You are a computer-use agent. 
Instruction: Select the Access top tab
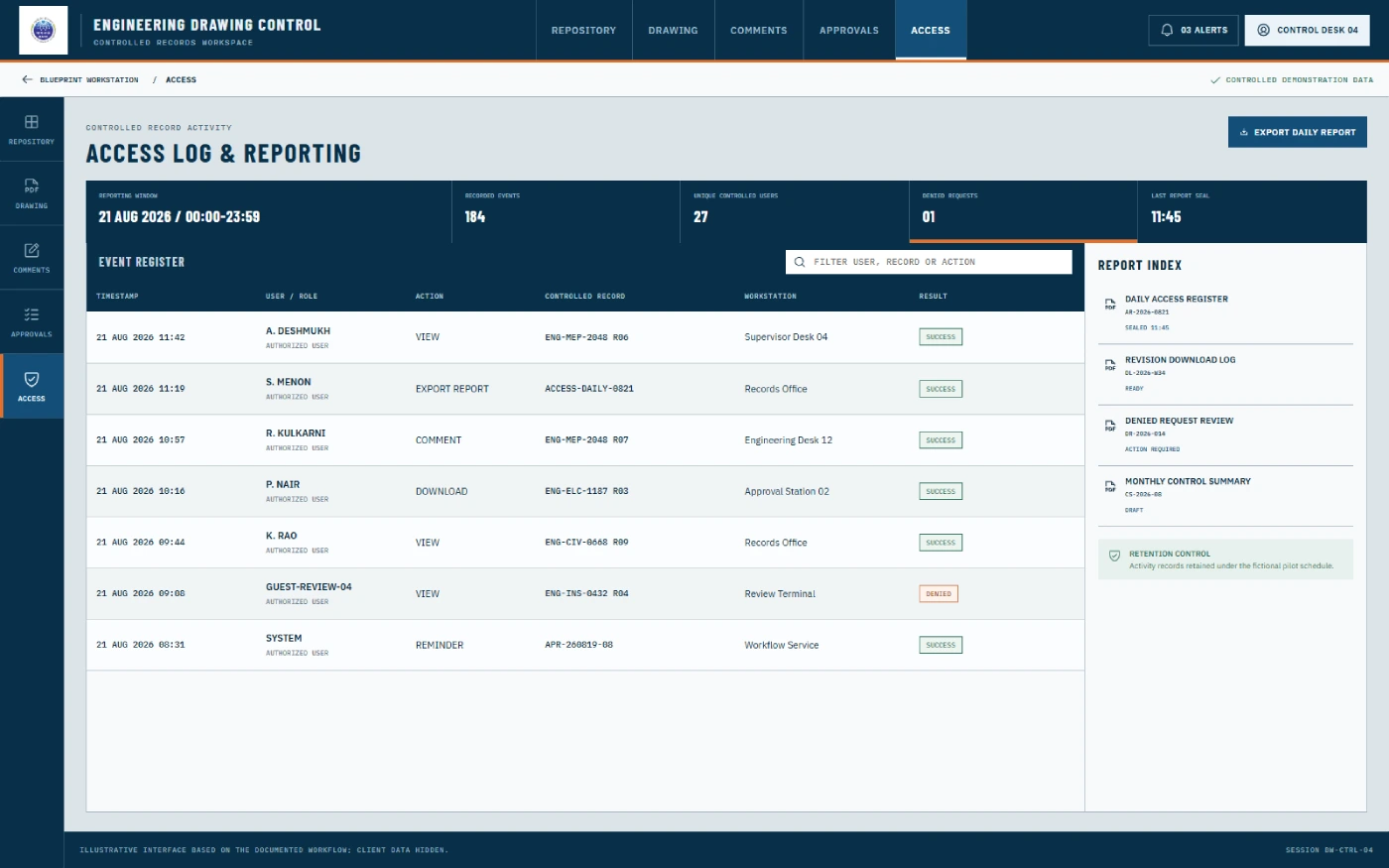pos(931,30)
